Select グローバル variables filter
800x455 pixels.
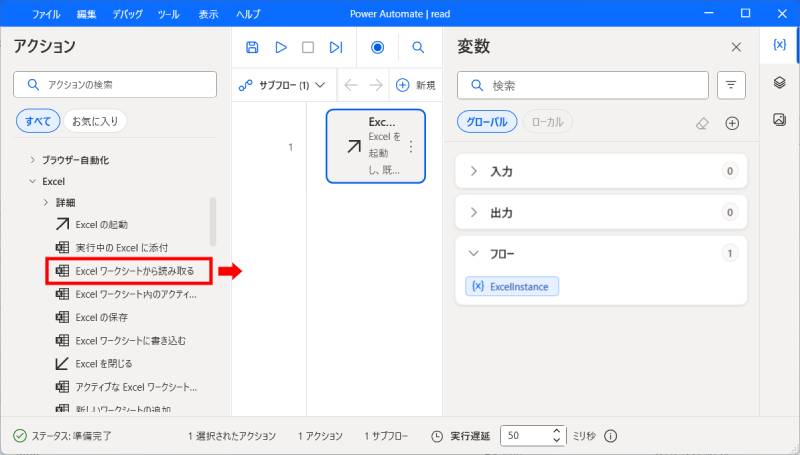coord(487,122)
